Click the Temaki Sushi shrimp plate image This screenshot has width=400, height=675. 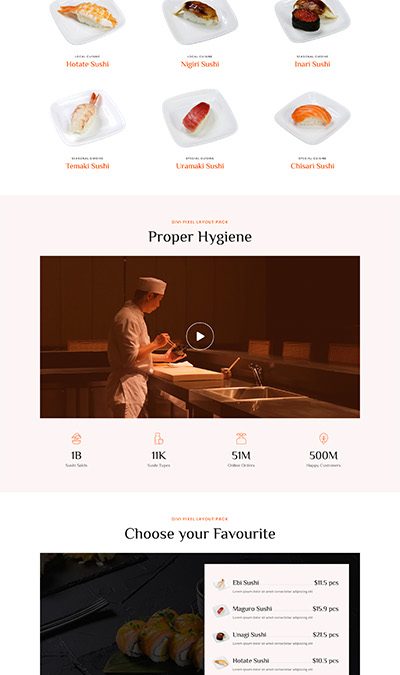[x=87, y=118]
